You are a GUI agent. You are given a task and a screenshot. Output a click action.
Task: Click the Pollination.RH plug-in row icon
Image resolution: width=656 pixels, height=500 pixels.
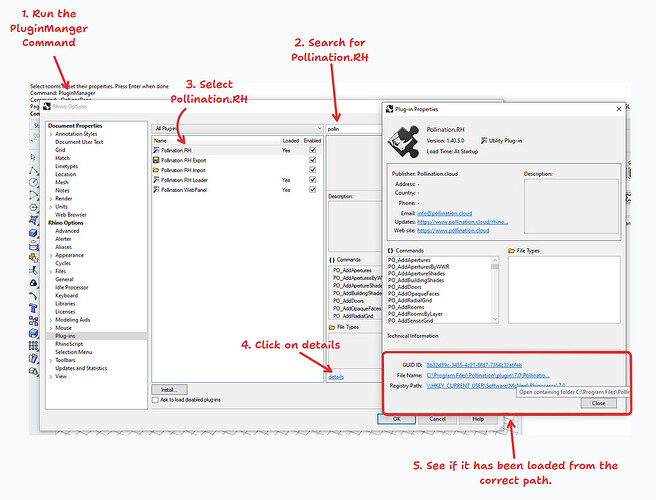pos(156,150)
